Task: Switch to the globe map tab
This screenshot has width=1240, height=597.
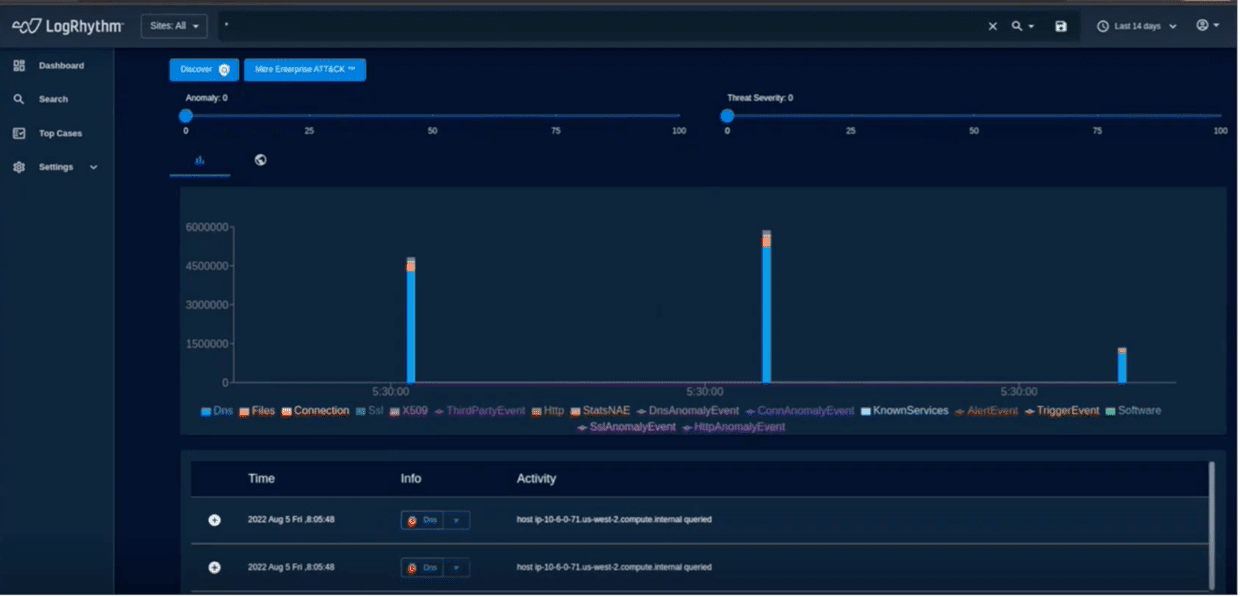Action: [x=260, y=160]
